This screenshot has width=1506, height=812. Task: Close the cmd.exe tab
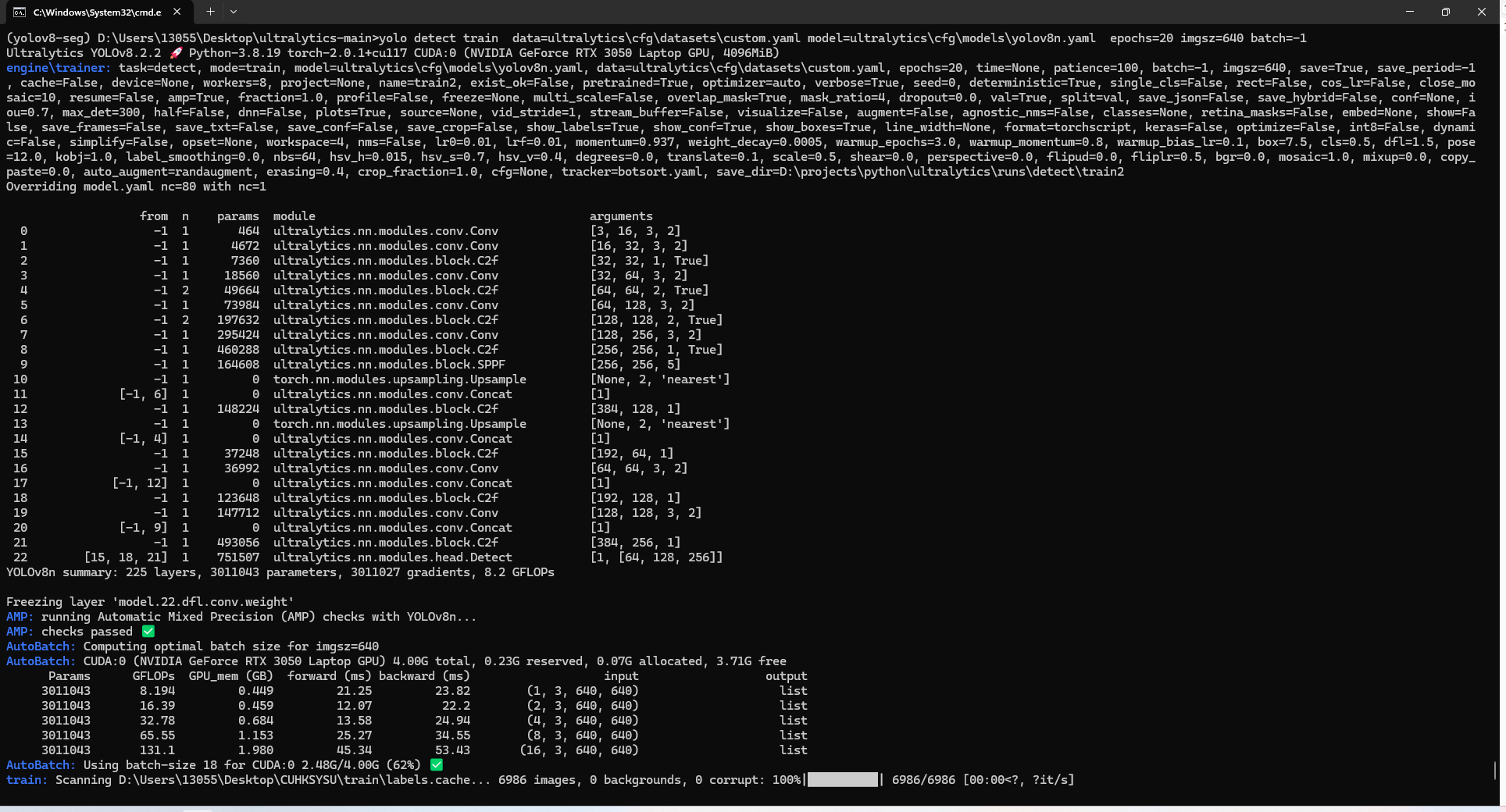[x=177, y=12]
